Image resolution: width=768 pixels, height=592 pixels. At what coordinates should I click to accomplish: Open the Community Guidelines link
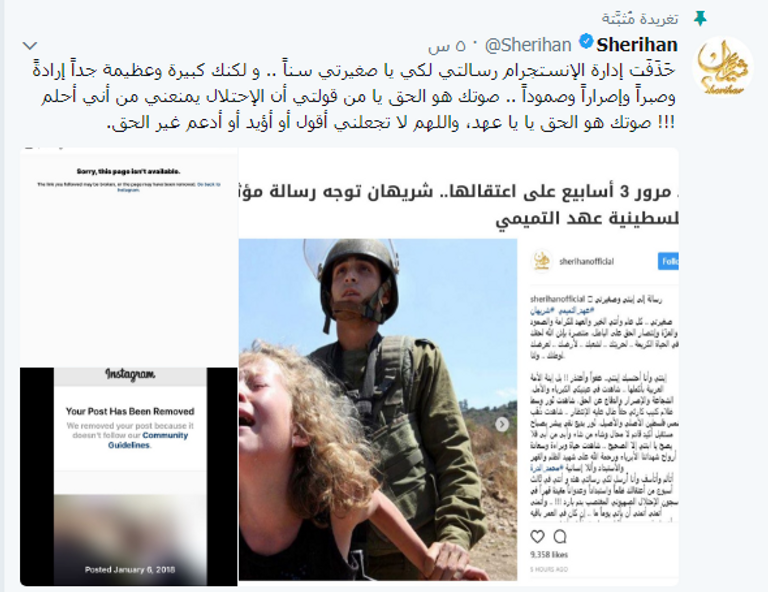coord(148,440)
